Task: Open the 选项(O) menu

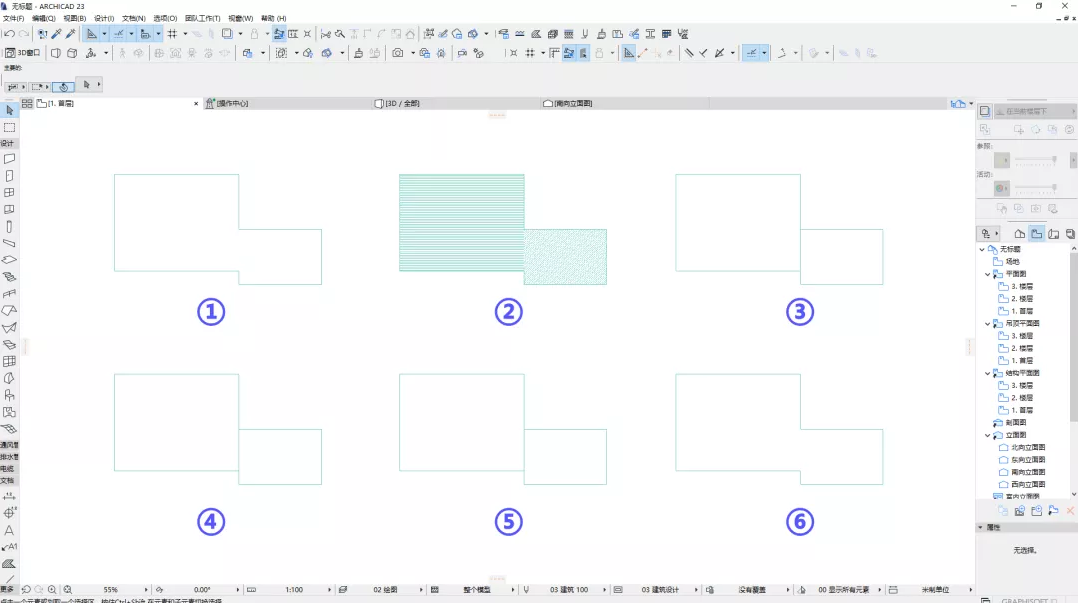Action: pos(165,19)
